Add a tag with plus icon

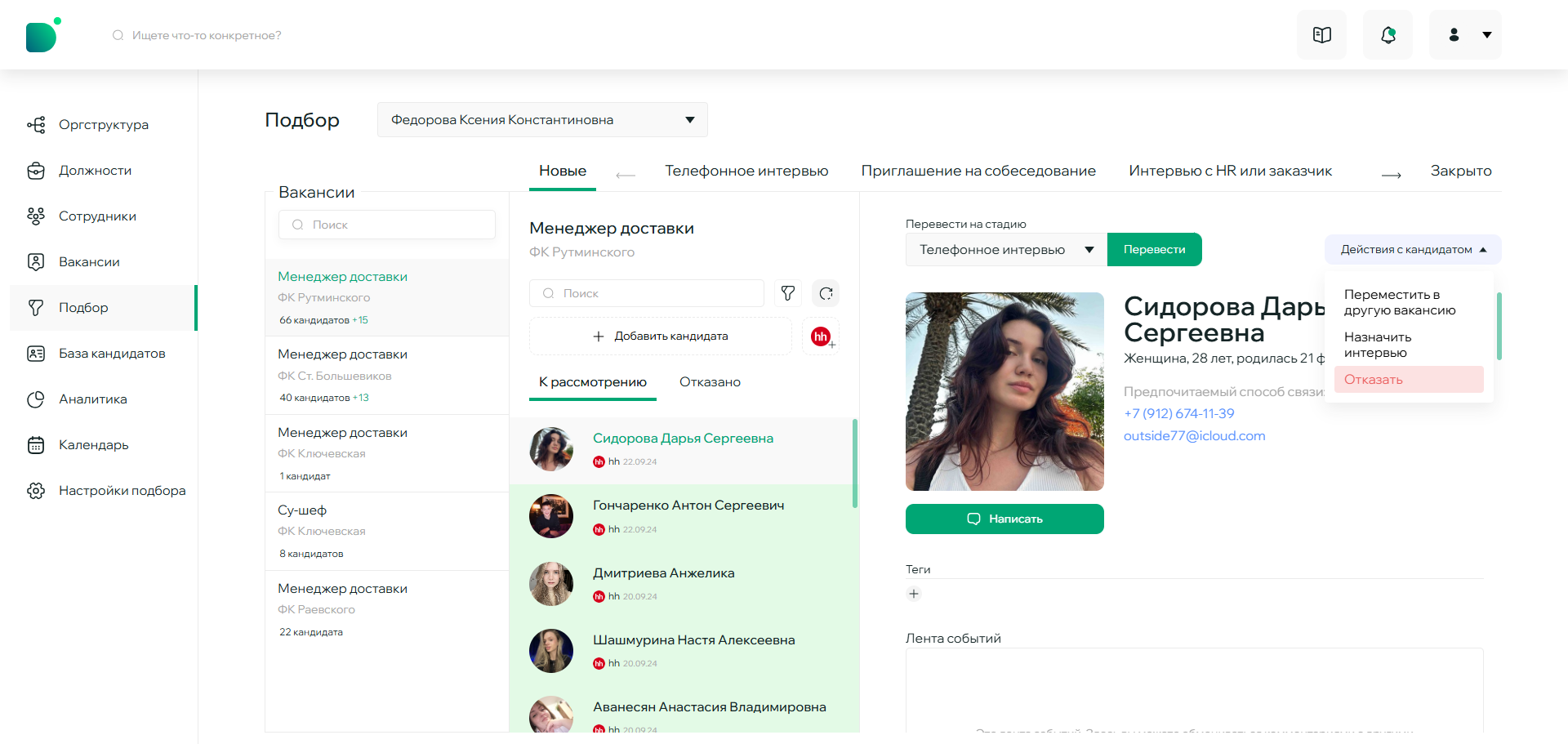click(x=914, y=594)
